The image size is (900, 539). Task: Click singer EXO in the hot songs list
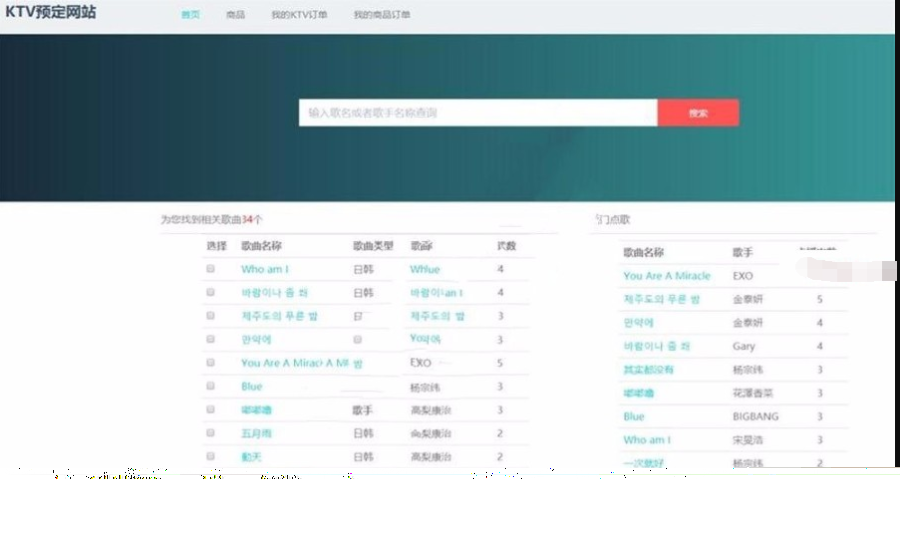click(x=743, y=276)
